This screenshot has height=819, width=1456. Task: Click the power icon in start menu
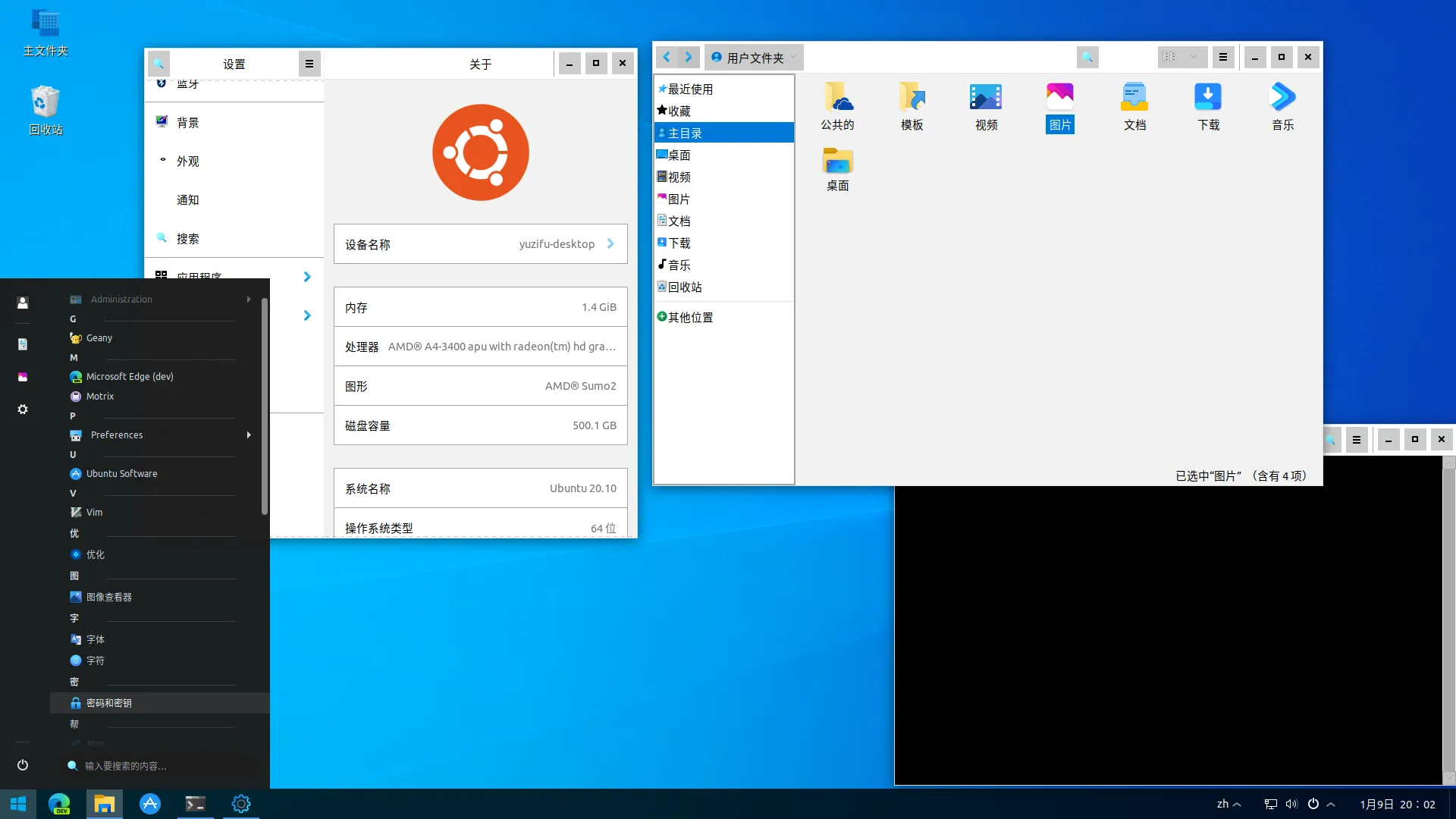[x=23, y=765]
